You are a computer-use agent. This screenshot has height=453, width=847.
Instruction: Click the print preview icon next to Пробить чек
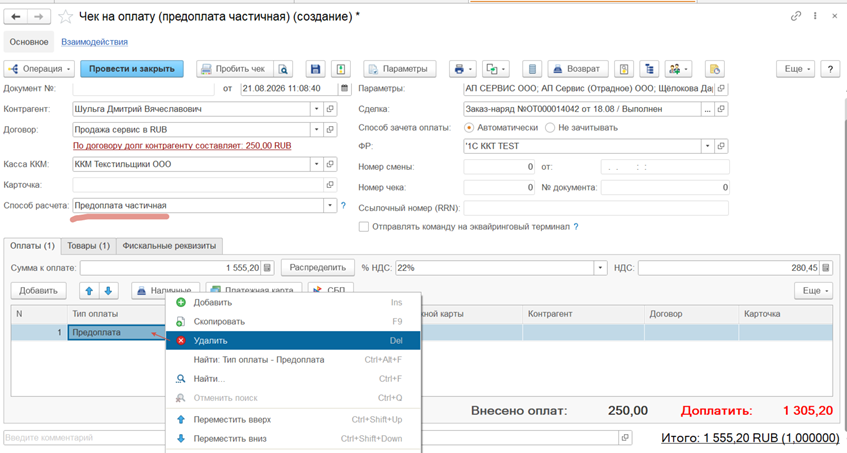tap(283, 69)
